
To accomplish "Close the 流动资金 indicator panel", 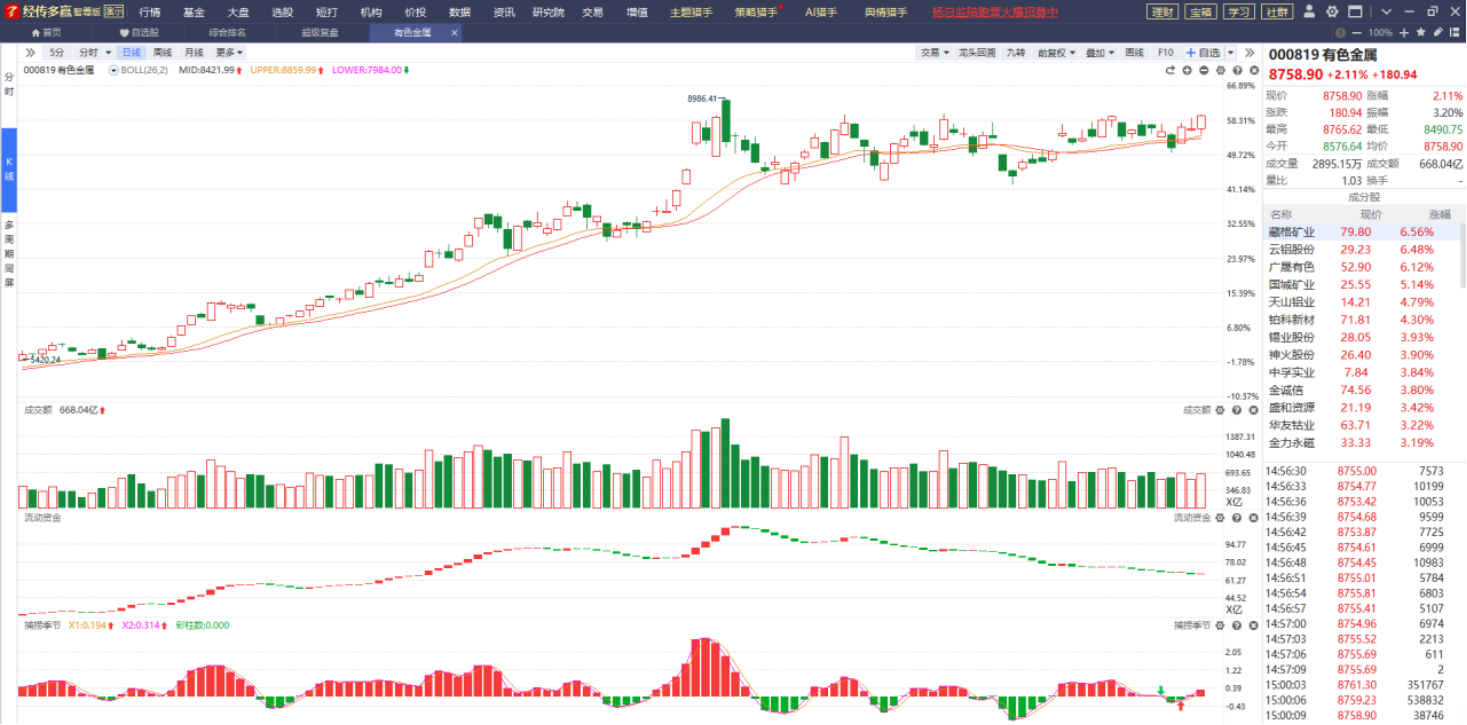I will point(1254,517).
